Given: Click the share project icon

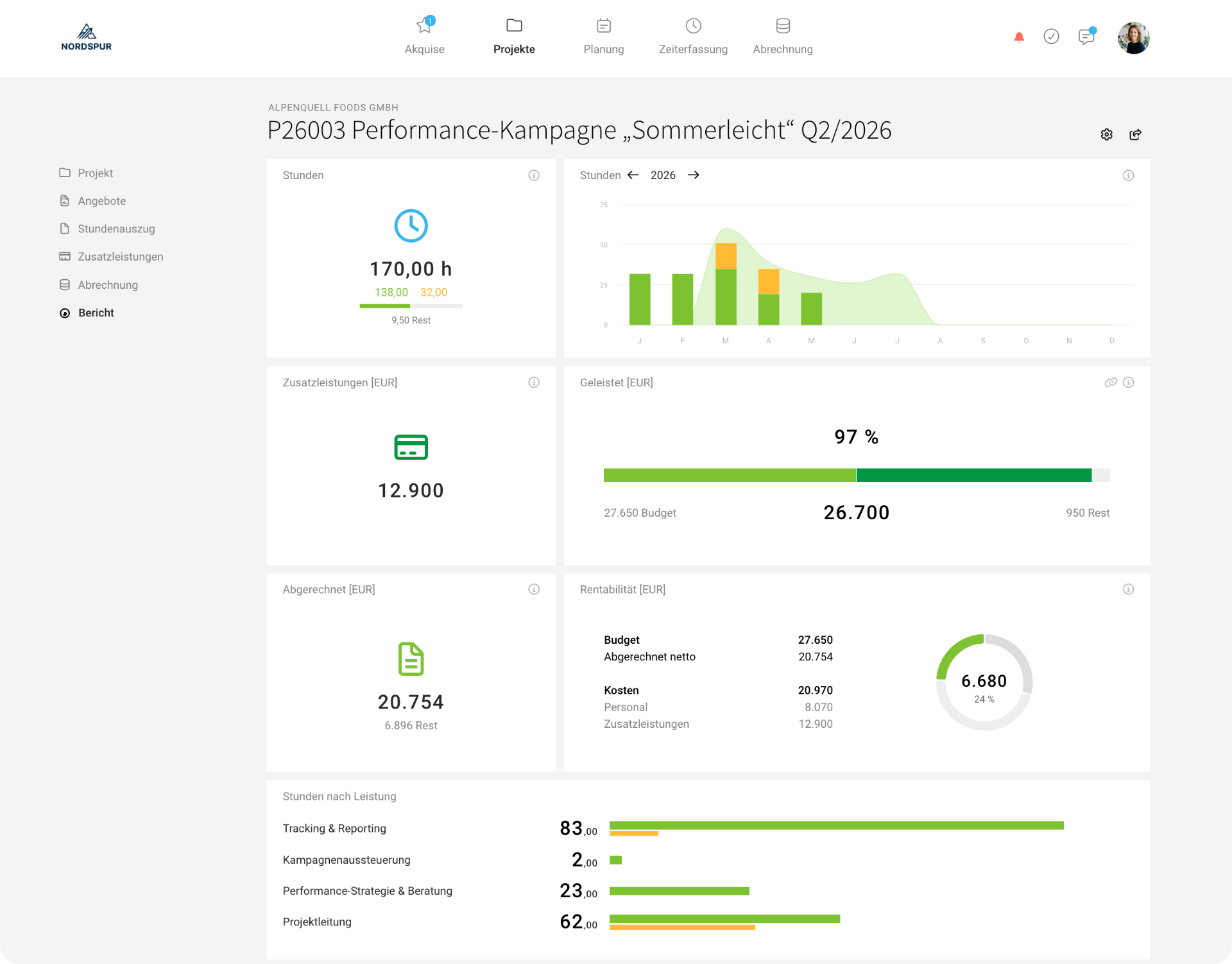Looking at the screenshot, I should 1135,134.
